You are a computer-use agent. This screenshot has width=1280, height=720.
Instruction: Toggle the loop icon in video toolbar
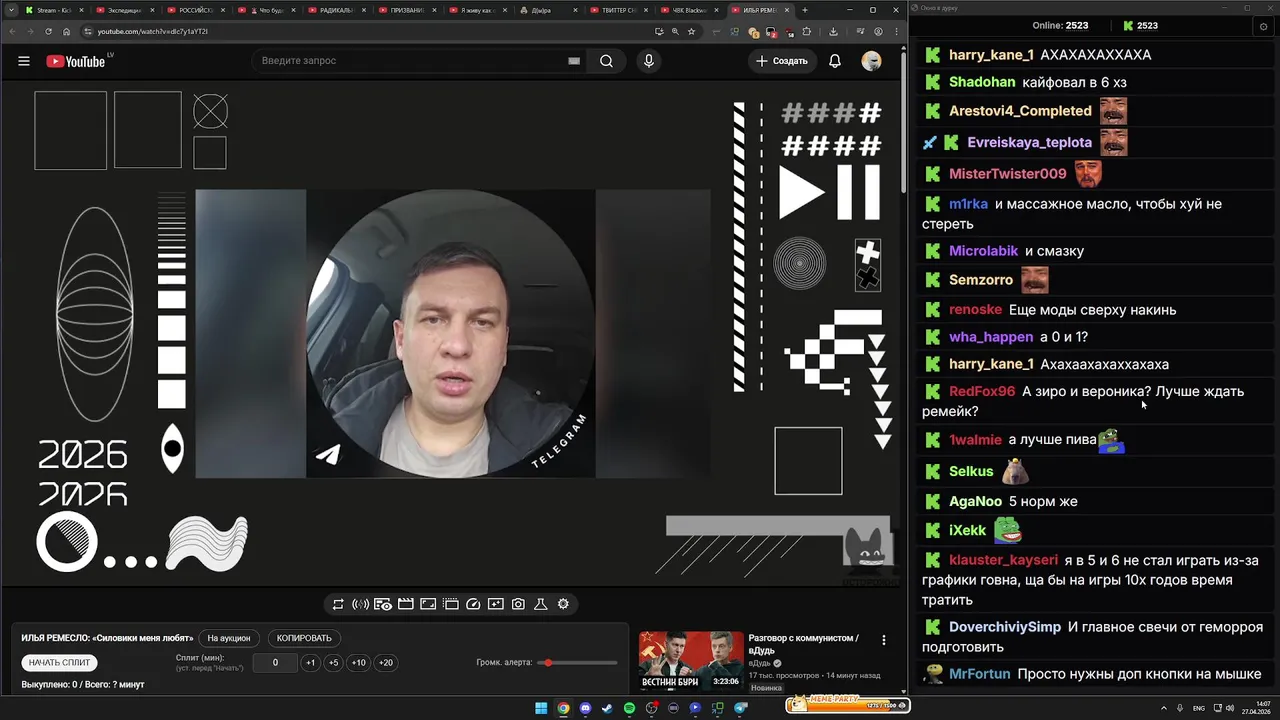(x=338, y=604)
